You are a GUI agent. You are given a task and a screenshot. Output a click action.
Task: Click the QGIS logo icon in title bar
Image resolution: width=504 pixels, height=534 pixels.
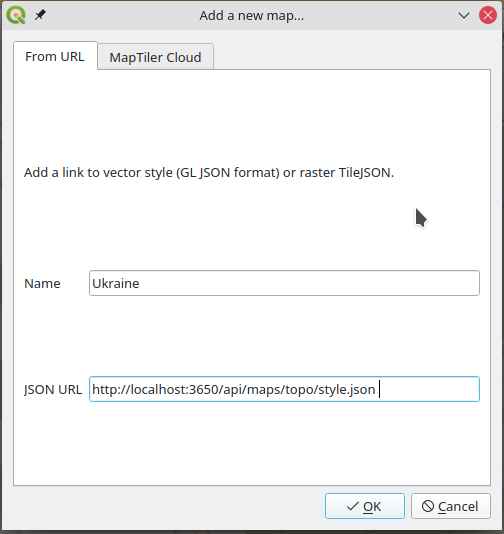coord(16,15)
